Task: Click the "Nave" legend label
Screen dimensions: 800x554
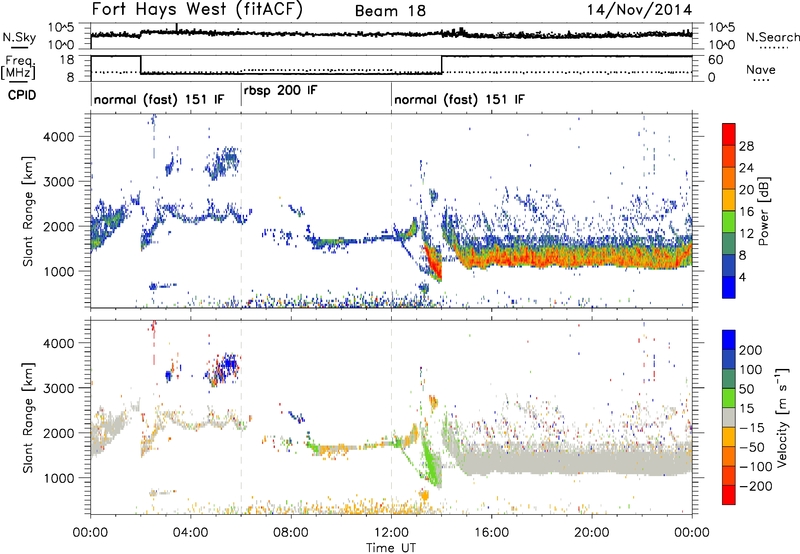Action: tap(761, 69)
